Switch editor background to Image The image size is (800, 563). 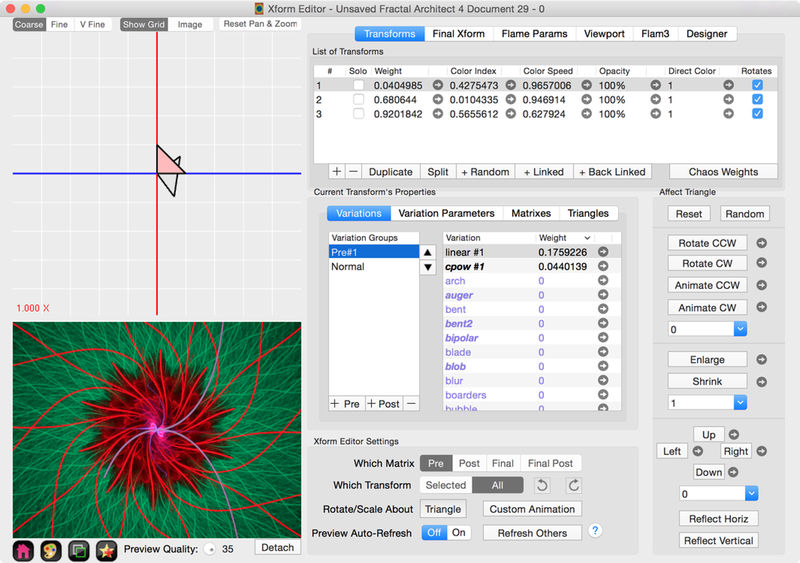coord(190,25)
